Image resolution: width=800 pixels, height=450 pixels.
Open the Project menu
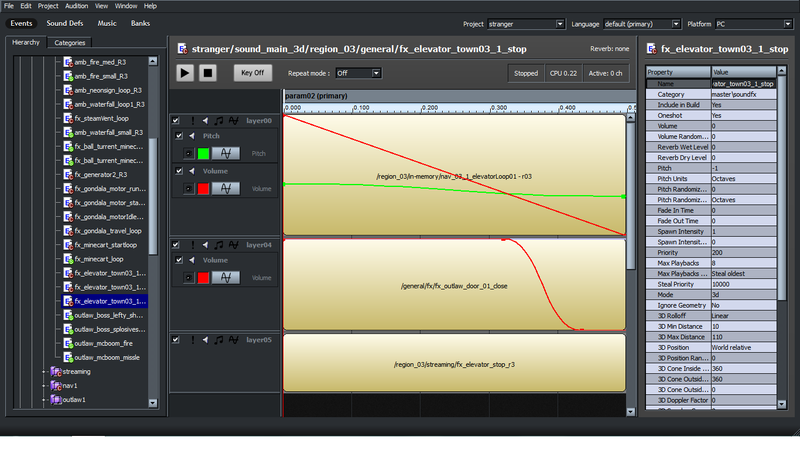(x=48, y=6)
